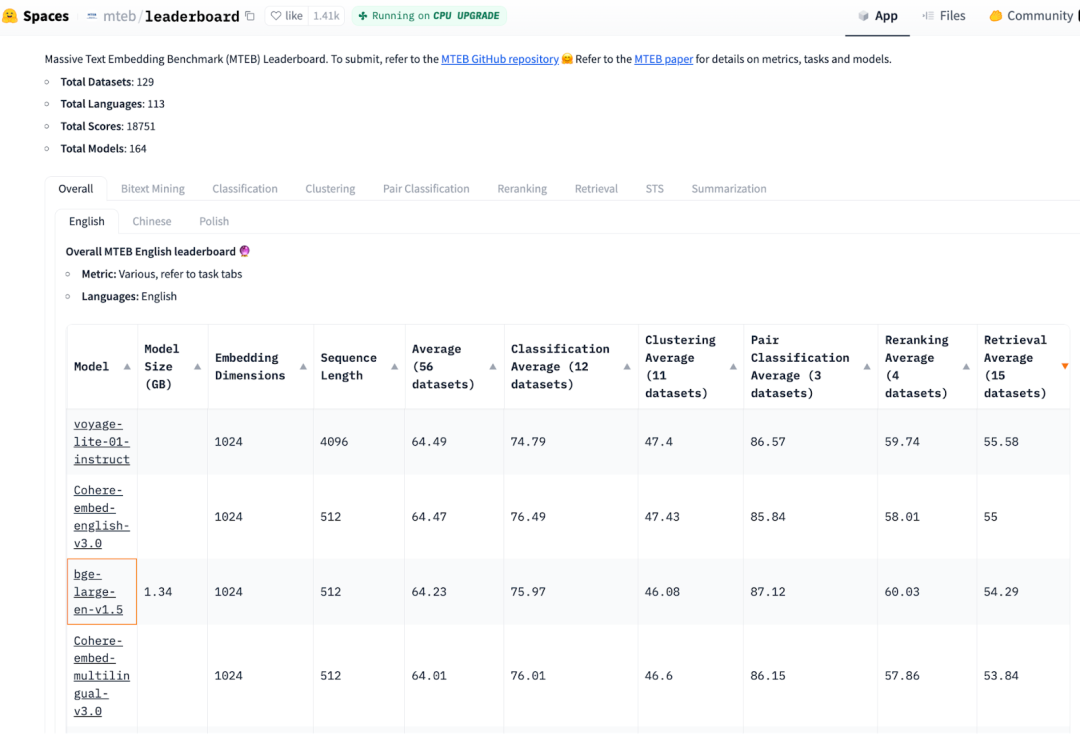Sort by Sequence Length column arrow
This screenshot has height=734, width=1080.
pos(395,367)
